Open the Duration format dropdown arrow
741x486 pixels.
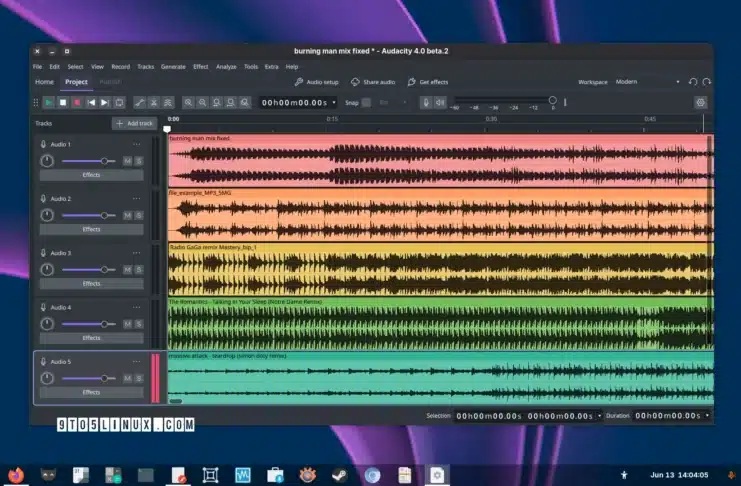(x=707, y=416)
